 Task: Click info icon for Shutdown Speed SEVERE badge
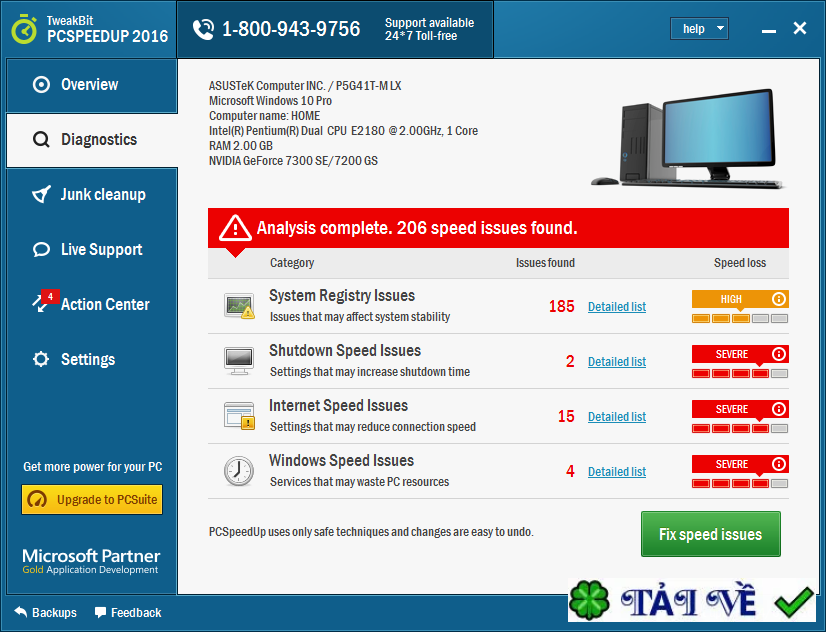click(x=779, y=354)
